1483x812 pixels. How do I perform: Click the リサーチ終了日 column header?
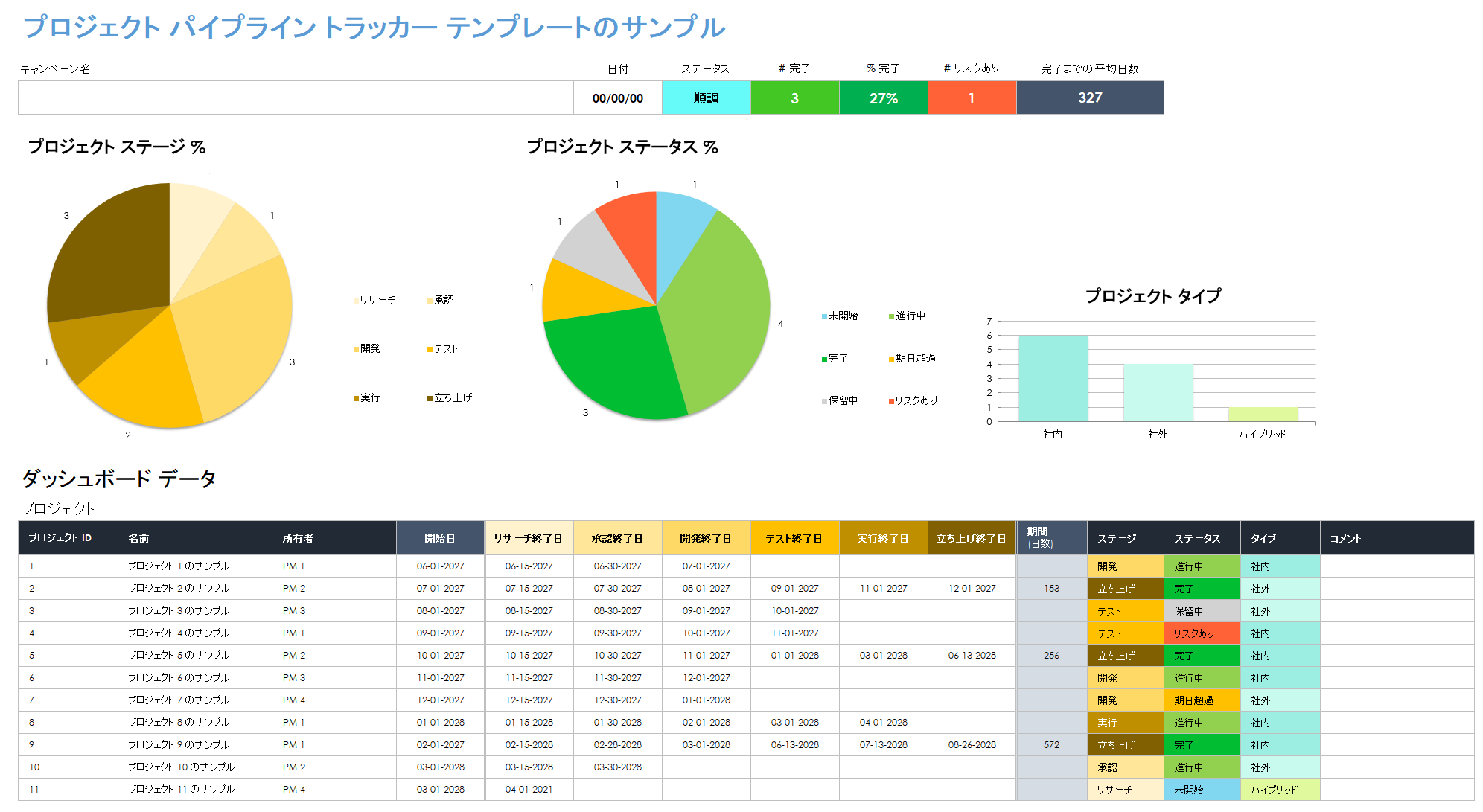coord(529,538)
